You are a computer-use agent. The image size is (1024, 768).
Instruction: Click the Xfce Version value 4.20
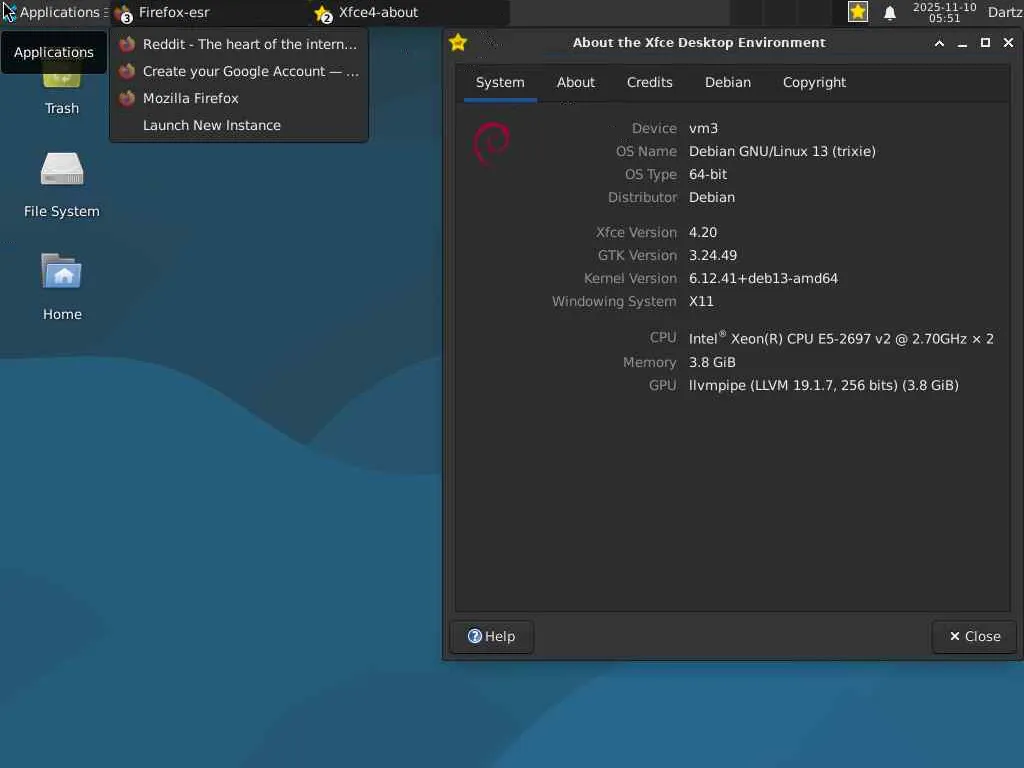coord(703,232)
